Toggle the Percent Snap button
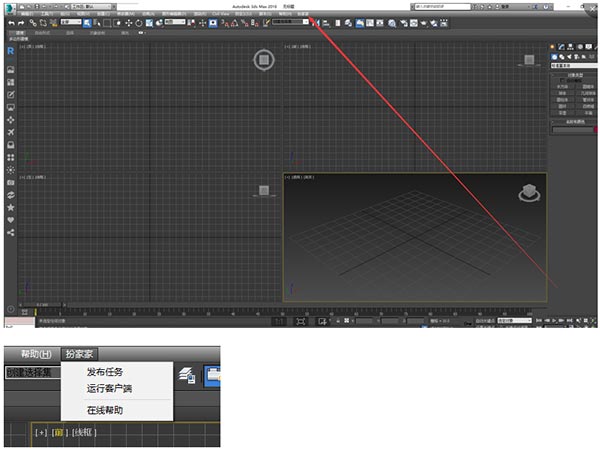Screen dimensions: 600x451 245,23
